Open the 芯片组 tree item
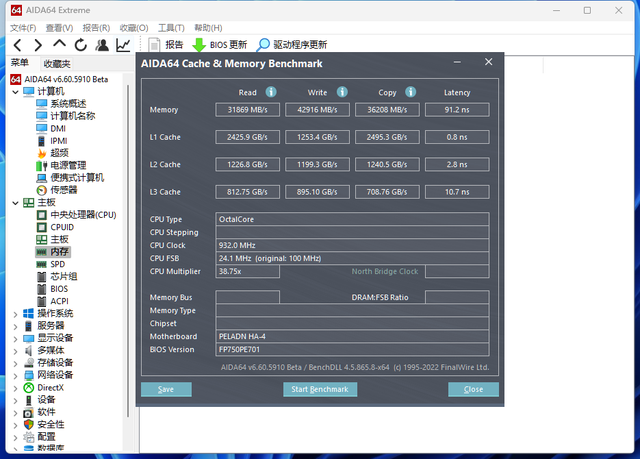The image size is (640, 459). [x=57, y=276]
